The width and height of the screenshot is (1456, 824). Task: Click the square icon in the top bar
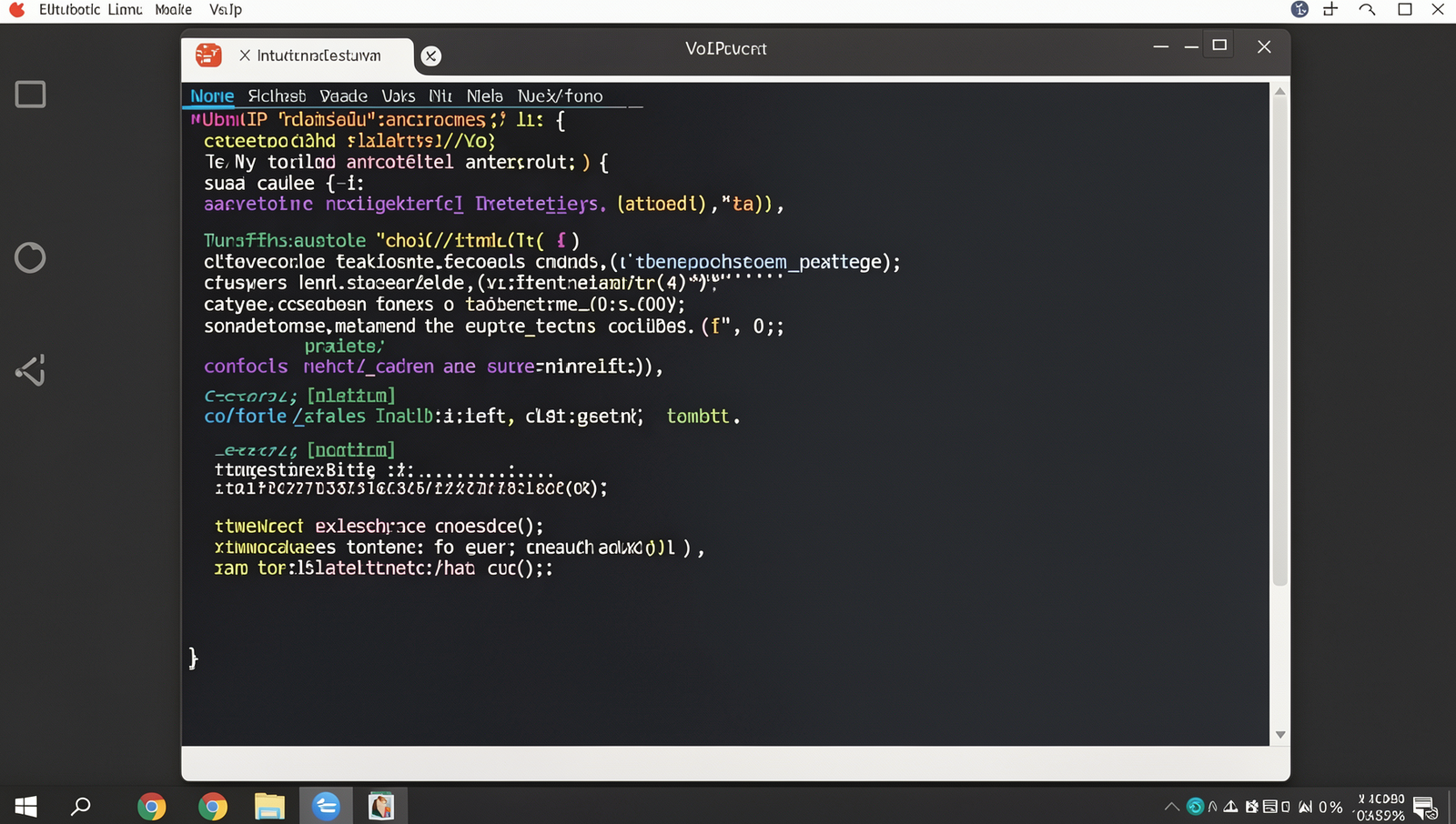click(x=1405, y=9)
